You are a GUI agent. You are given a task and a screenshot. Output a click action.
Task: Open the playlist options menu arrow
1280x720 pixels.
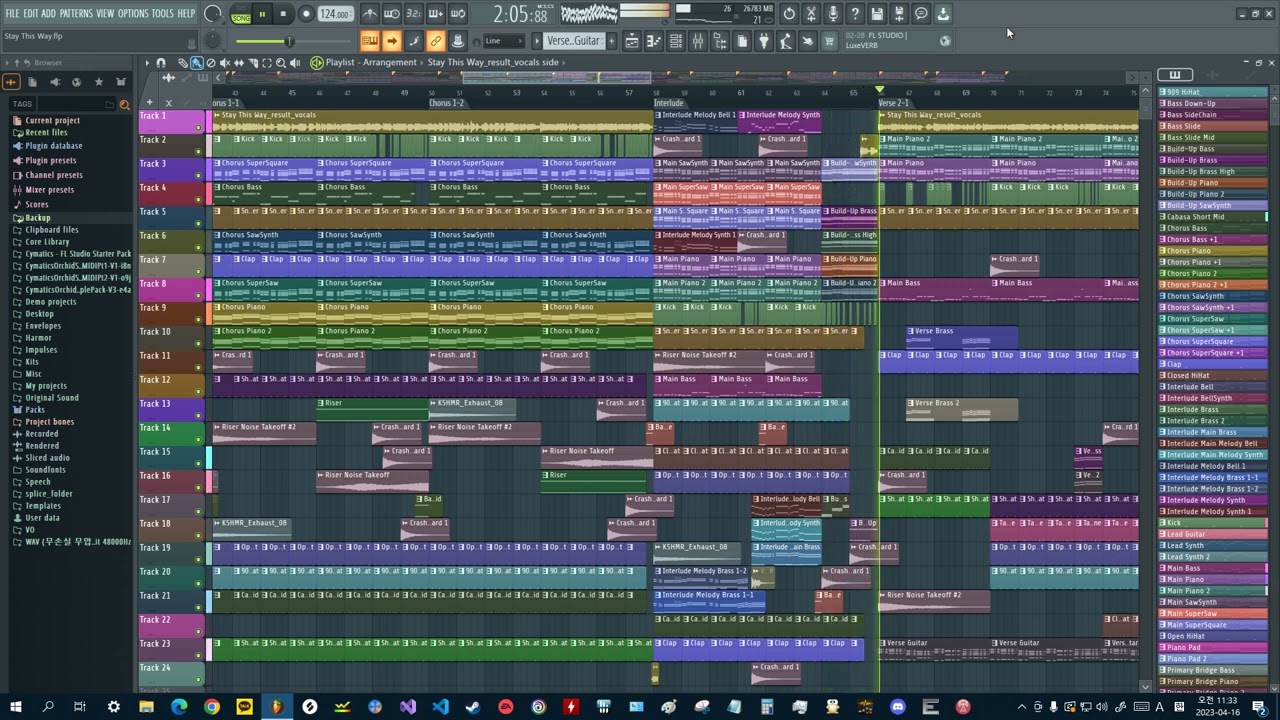pyautogui.click(x=147, y=63)
